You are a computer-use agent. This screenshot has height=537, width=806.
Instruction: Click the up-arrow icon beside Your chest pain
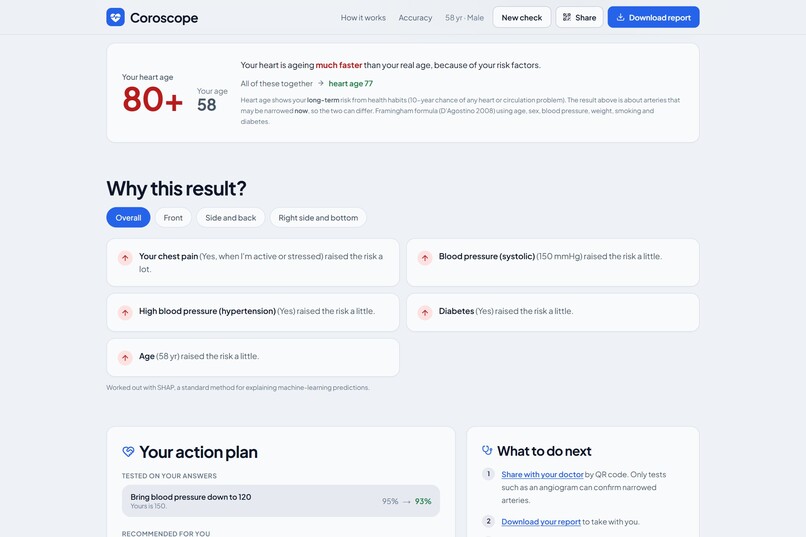[x=125, y=258]
